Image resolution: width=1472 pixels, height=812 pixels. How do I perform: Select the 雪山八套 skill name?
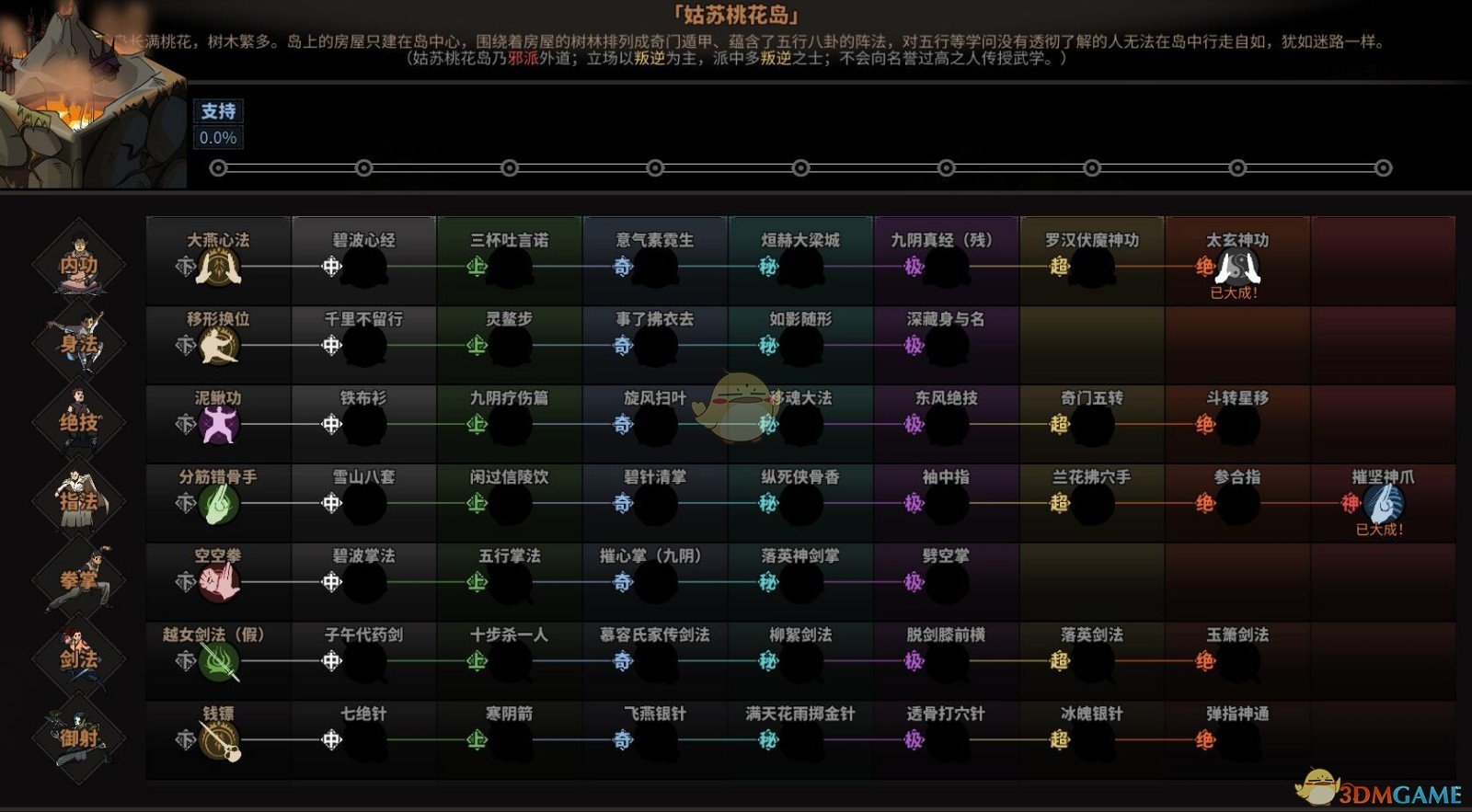coord(363,477)
